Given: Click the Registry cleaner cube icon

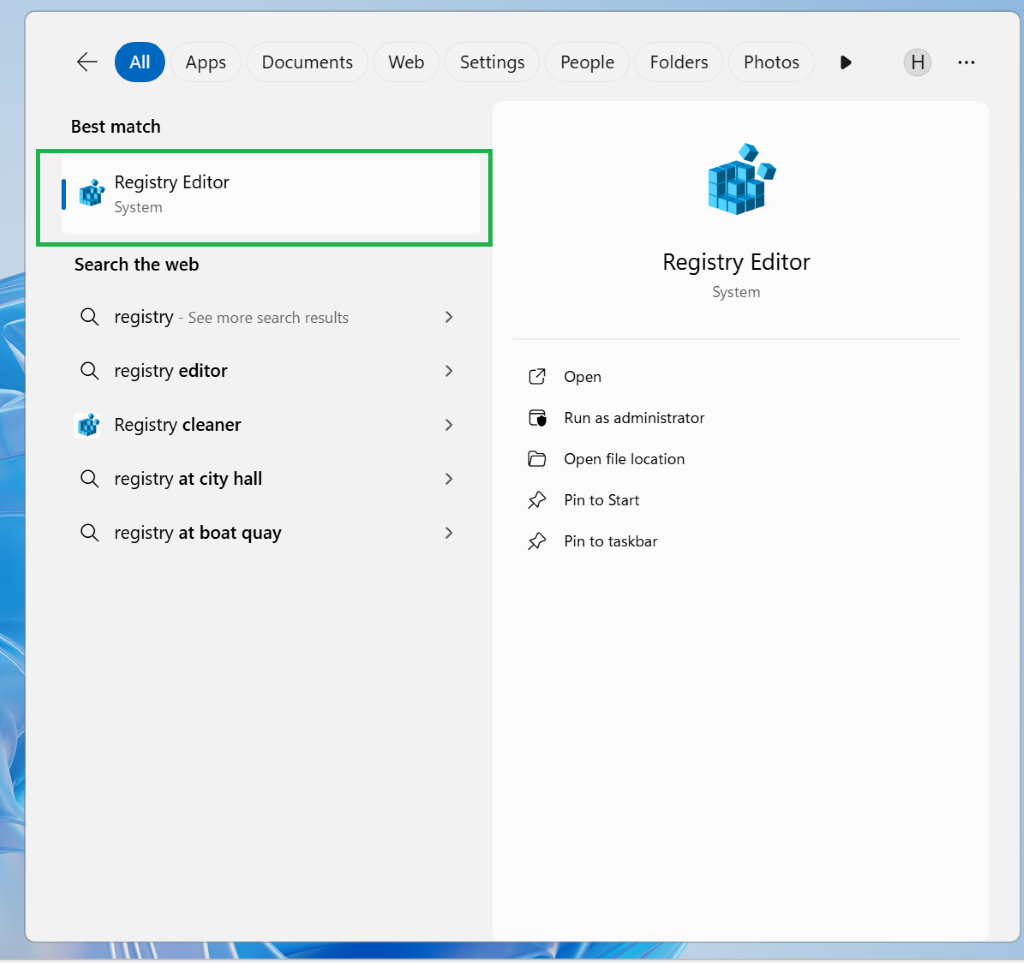Looking at the screenshot, I should pos(88,424).
